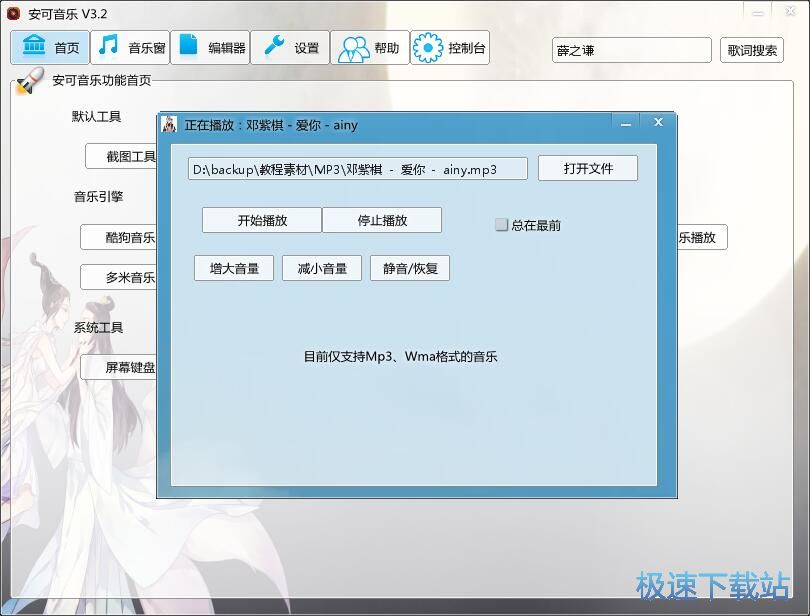Switch to the 音乐窗 tab
810x616 pixels.
tap(130, 48)
